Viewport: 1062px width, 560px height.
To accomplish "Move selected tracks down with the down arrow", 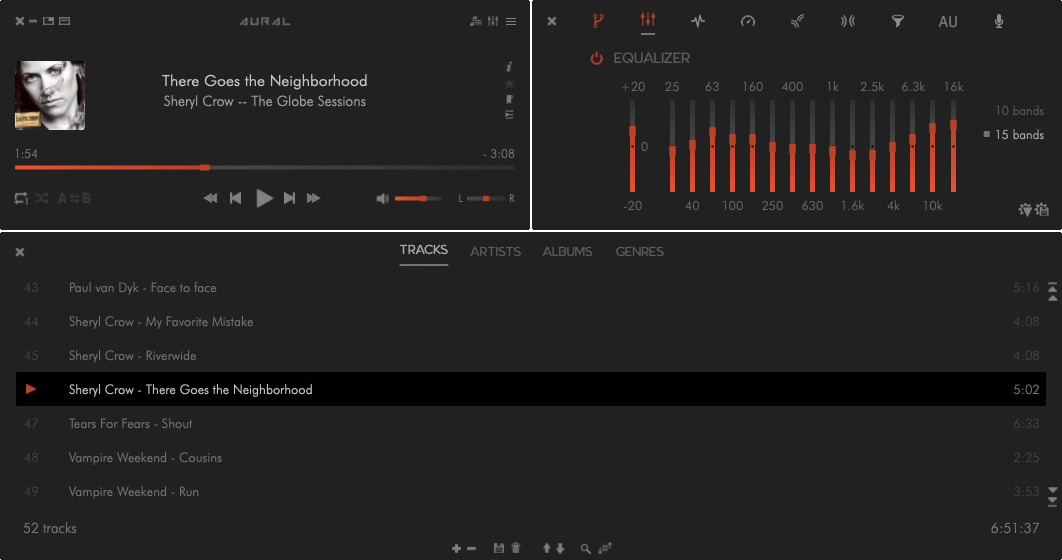I will [x=560, y=548].
